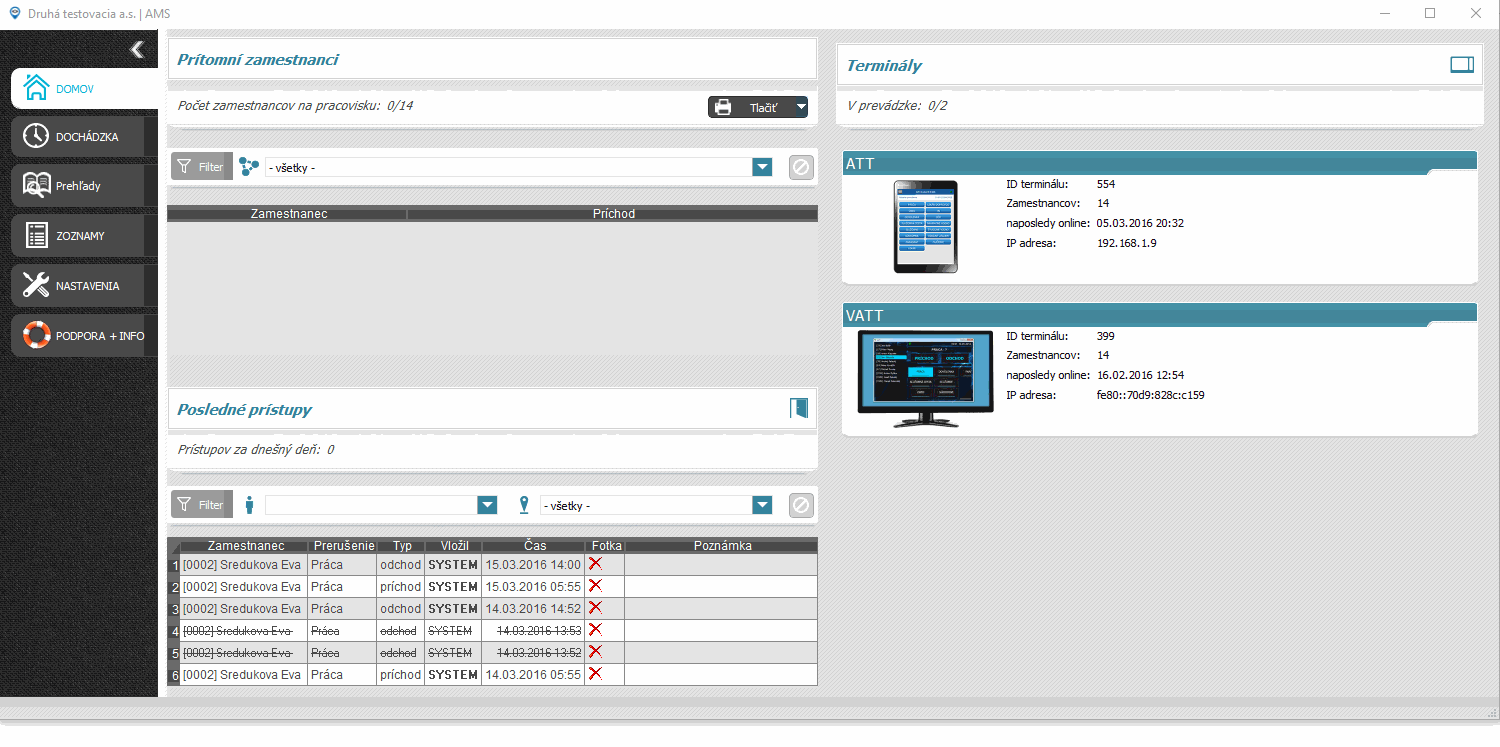1500x747 pixels.
Task: Click the Typ column header
Action: pyautogui.click(x=402, y=546)
